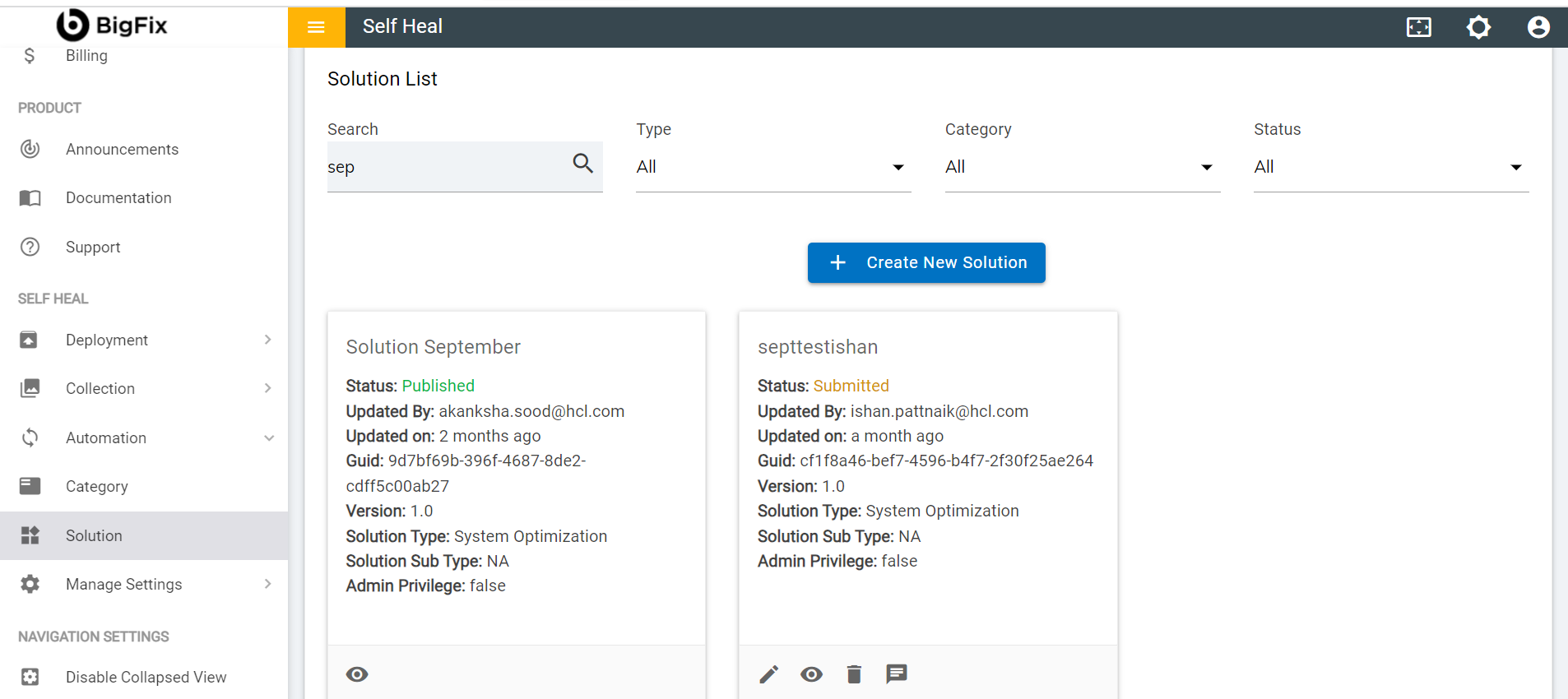Open the Status filter dropdown
This screenshot has height=699, width=1568.
pos(1390,167)
